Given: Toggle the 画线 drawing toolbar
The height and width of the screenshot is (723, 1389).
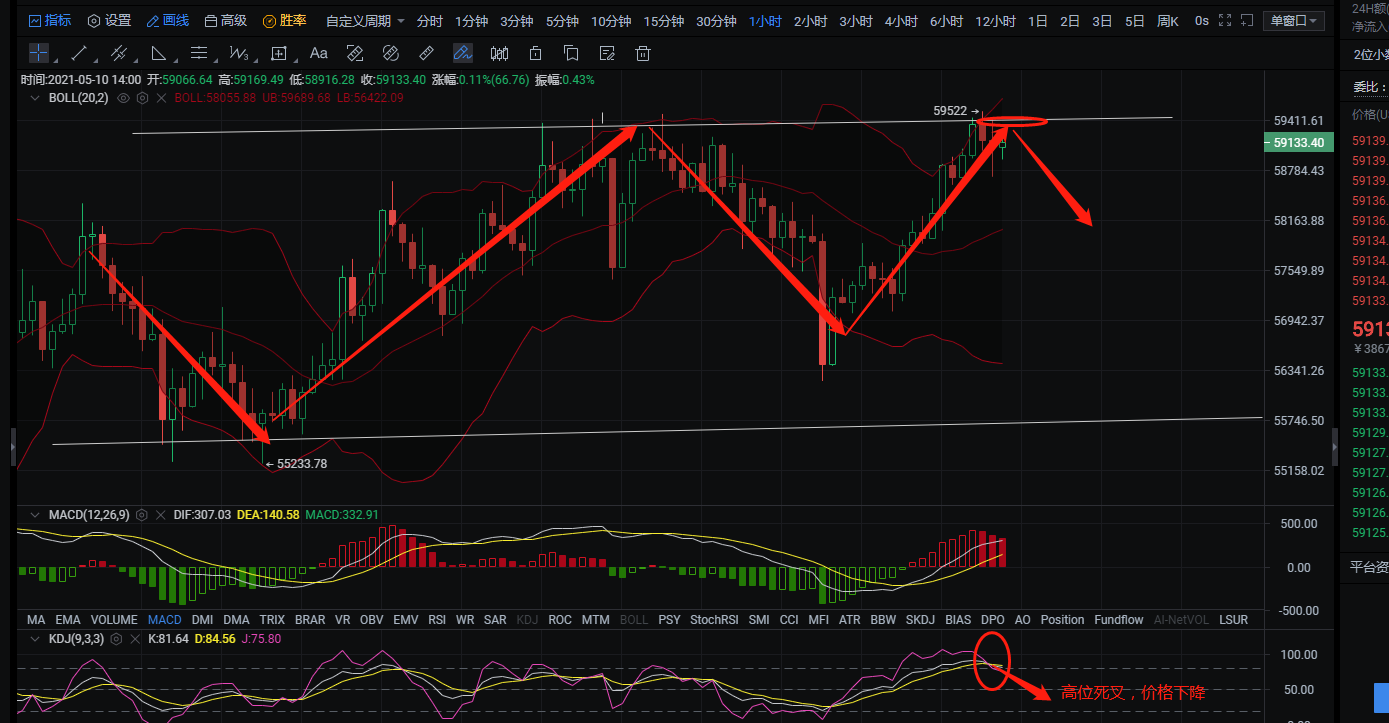Looking at the screenshot, I should [x=168, y=20].
